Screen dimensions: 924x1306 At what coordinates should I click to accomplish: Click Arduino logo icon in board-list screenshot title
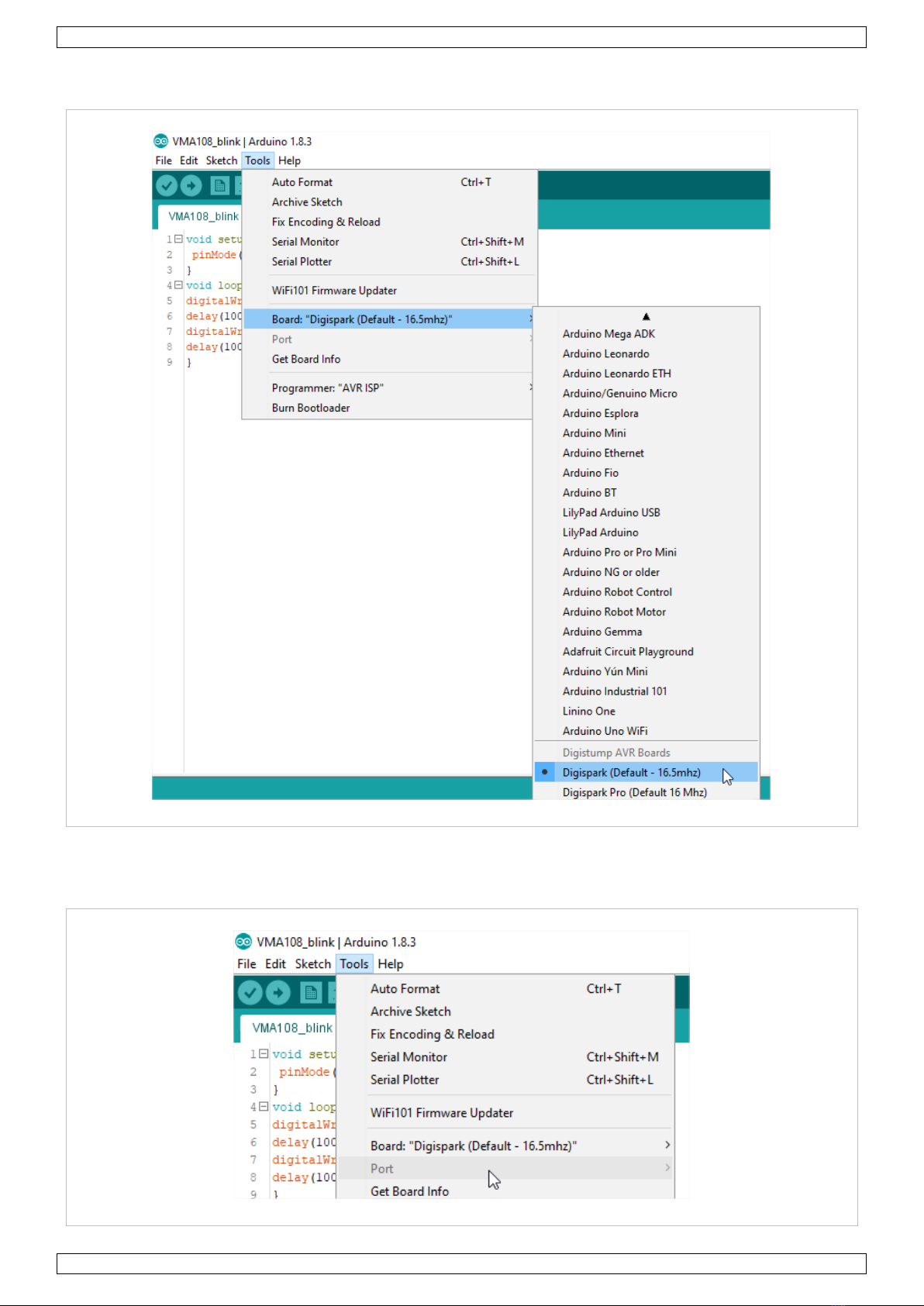(x=160, y=141)
